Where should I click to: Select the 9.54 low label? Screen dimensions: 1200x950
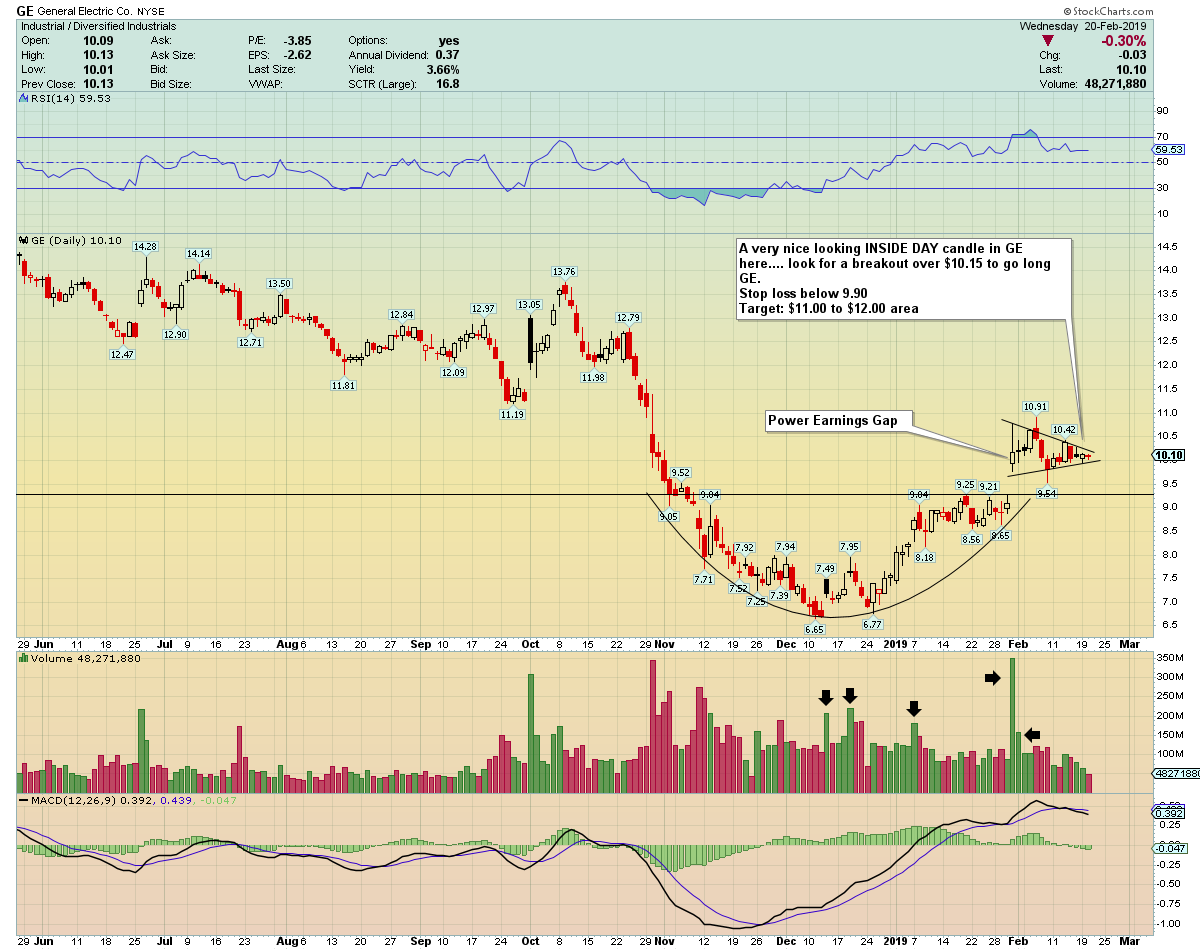coord(1047,494)
